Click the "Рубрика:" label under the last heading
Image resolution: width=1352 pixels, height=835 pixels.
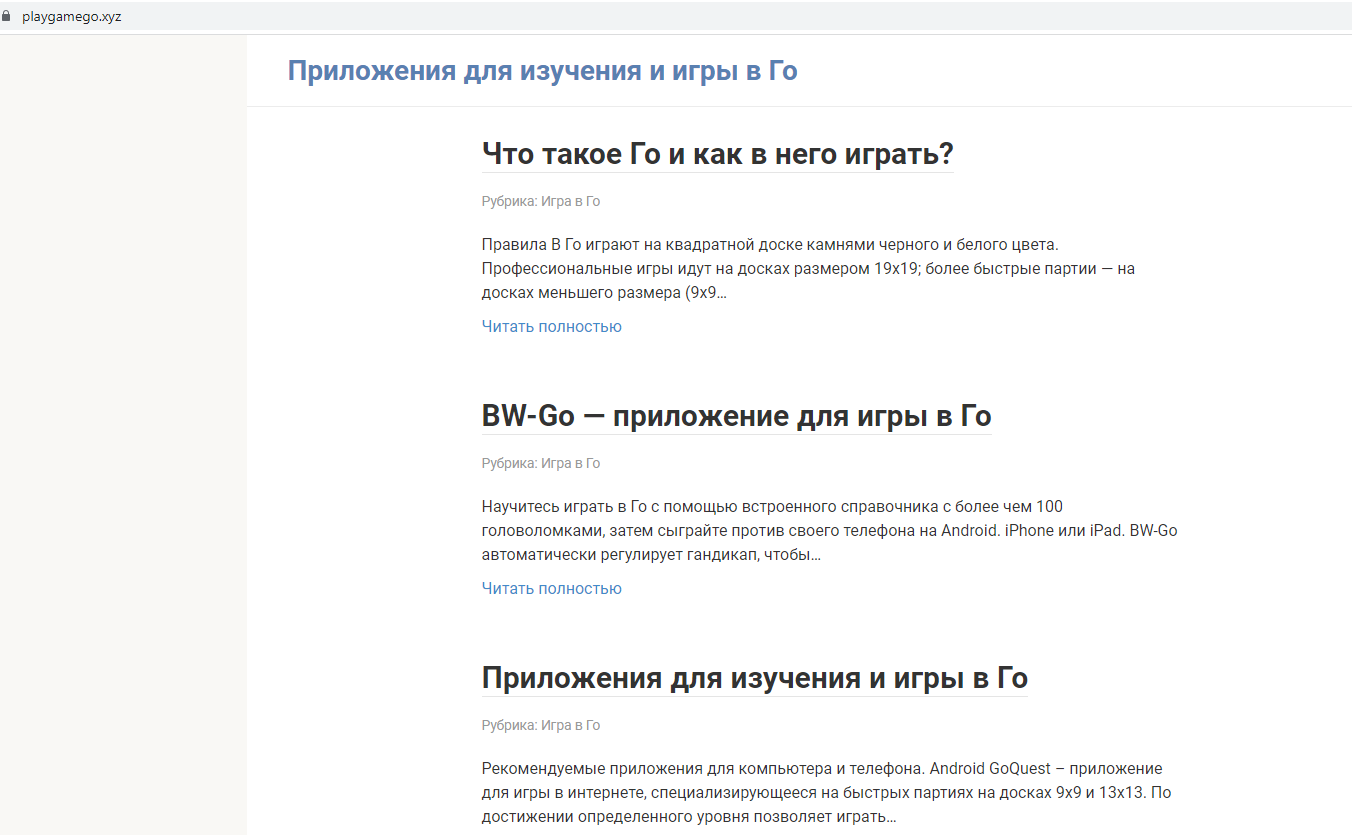(x=509, y=725)
